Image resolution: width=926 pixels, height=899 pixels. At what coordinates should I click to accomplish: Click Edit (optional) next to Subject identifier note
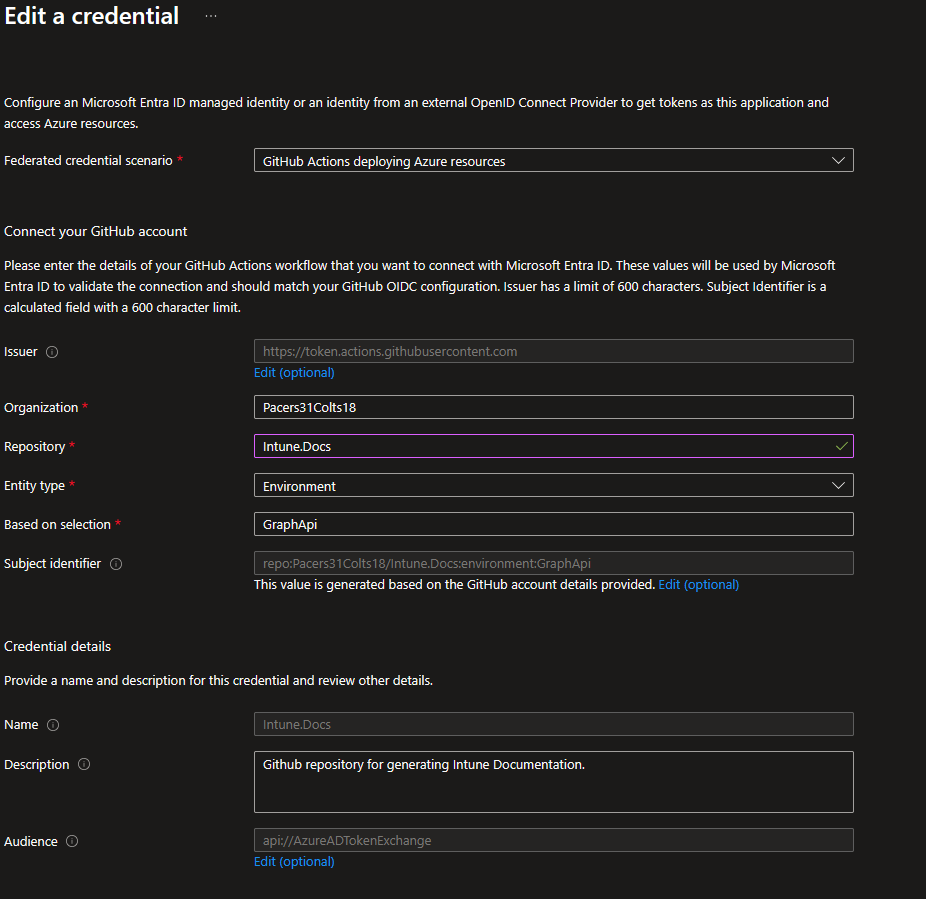698,584
